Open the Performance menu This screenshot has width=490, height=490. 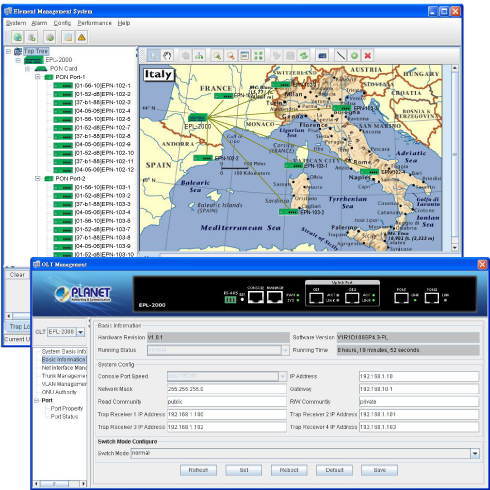click(94, 23)
